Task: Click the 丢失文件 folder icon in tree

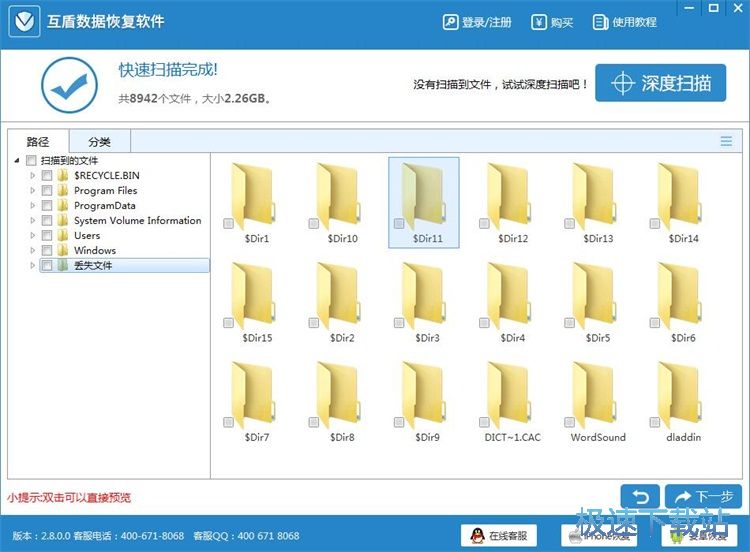Action: click(63, 265)
